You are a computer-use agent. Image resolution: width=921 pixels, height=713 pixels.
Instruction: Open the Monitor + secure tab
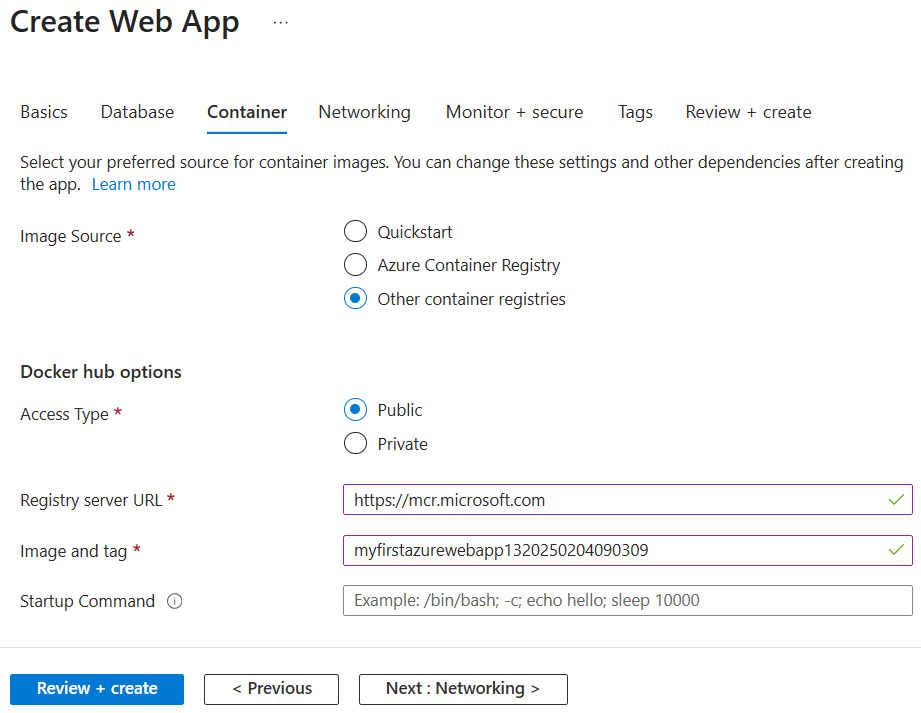pos(515,112)
